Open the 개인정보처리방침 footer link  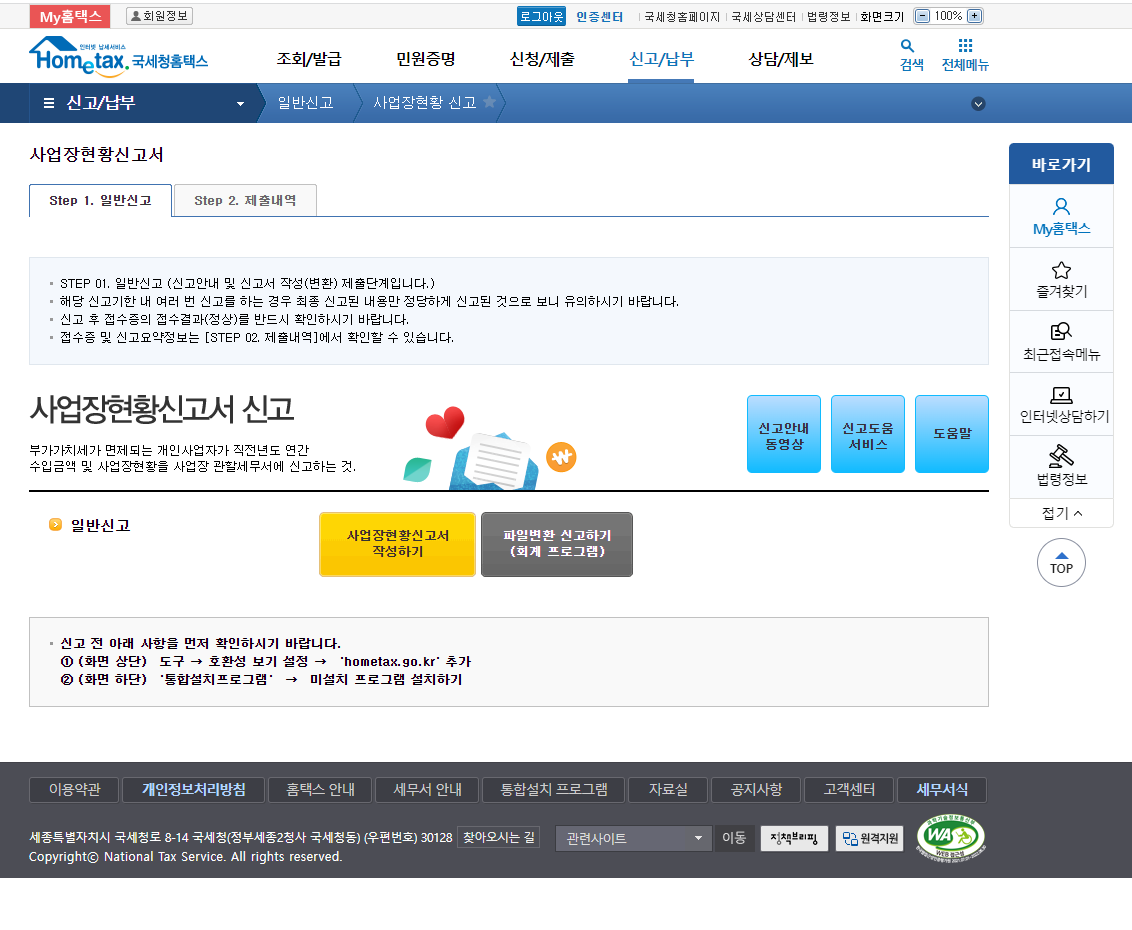(193, 790)
